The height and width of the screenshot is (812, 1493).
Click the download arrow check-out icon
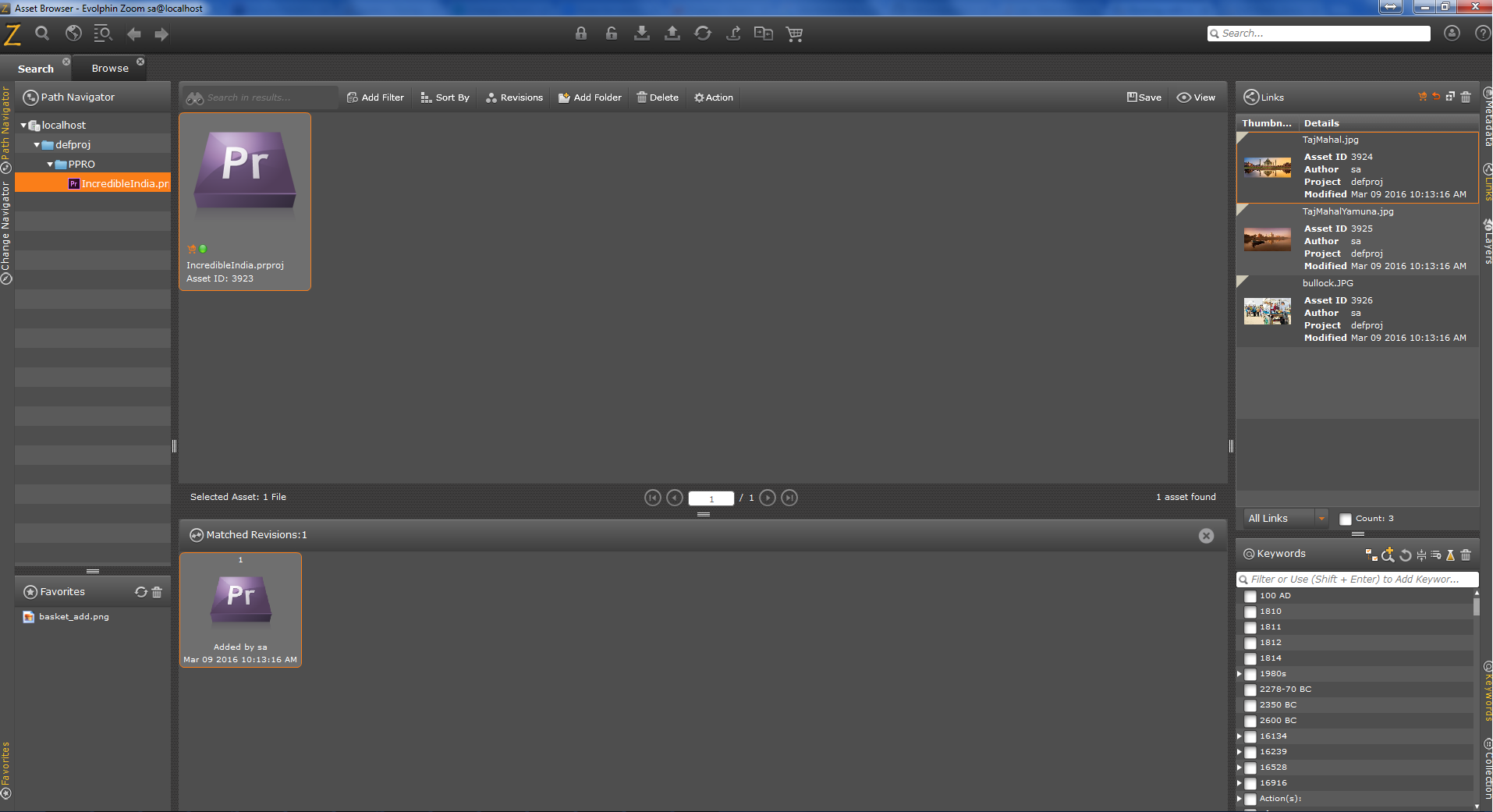642,33
